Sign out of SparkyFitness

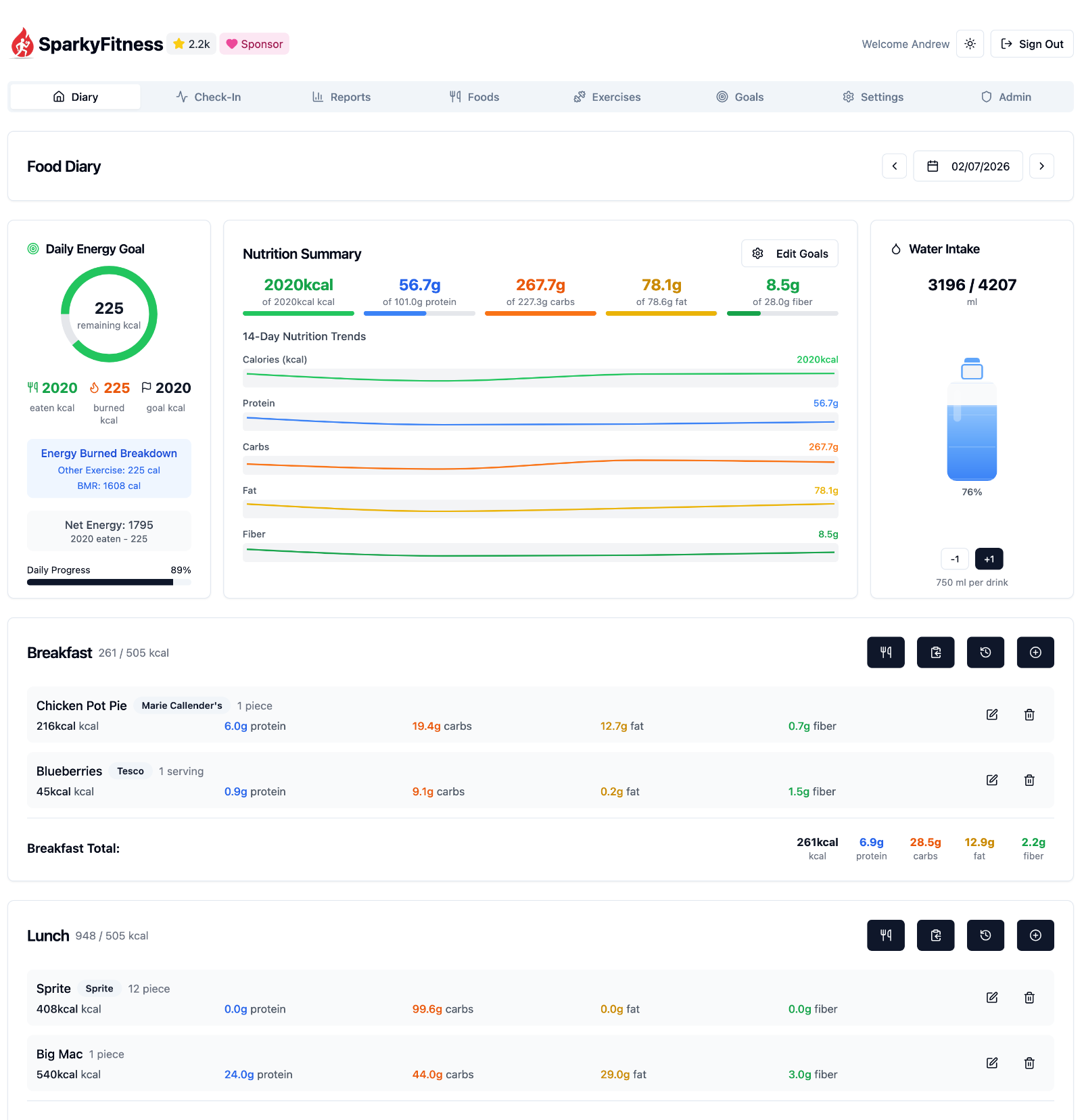pyautogui.click(x=1031, y=43)
